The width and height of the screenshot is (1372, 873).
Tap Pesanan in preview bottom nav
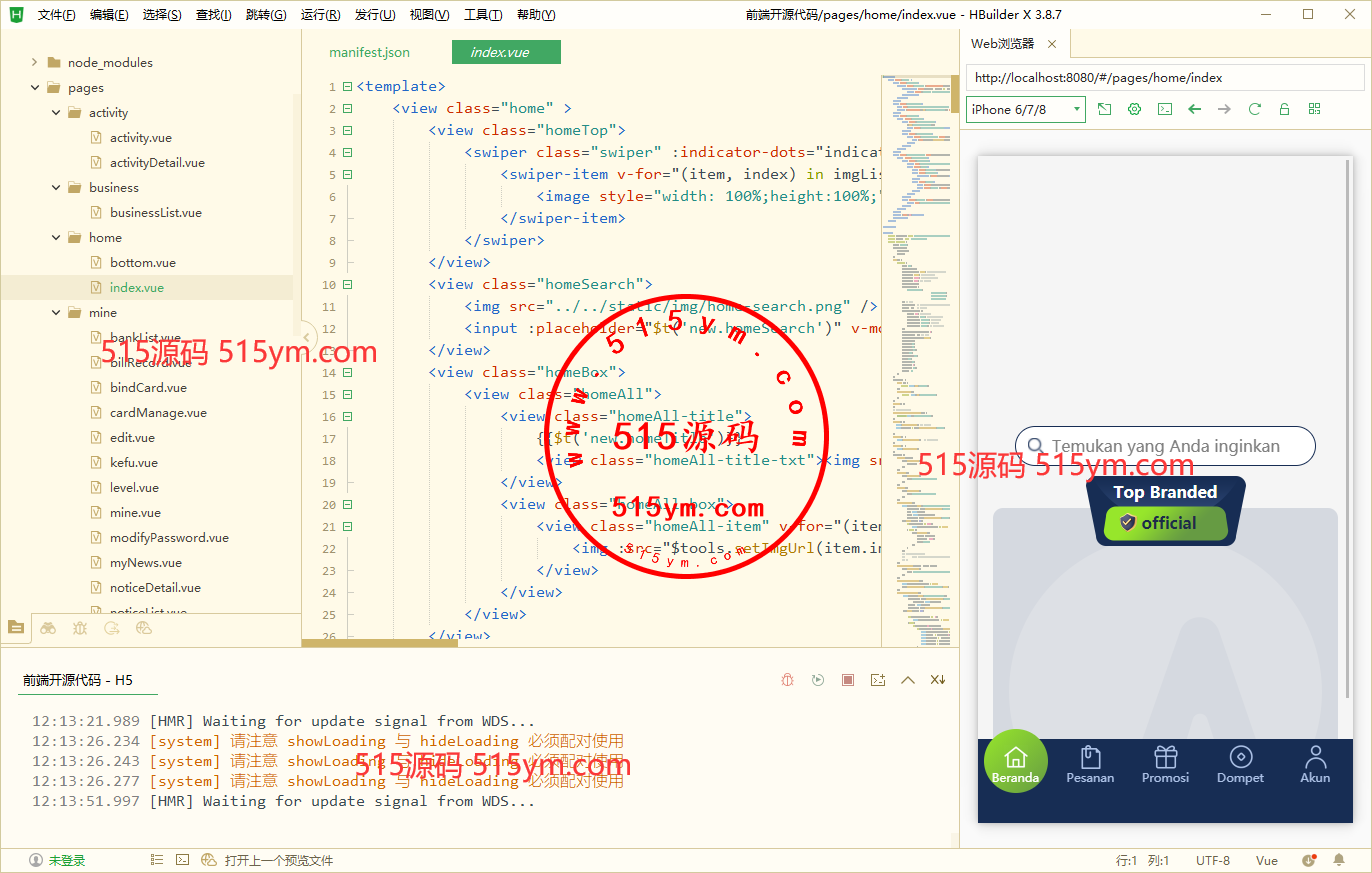[x=1090, y=765]
